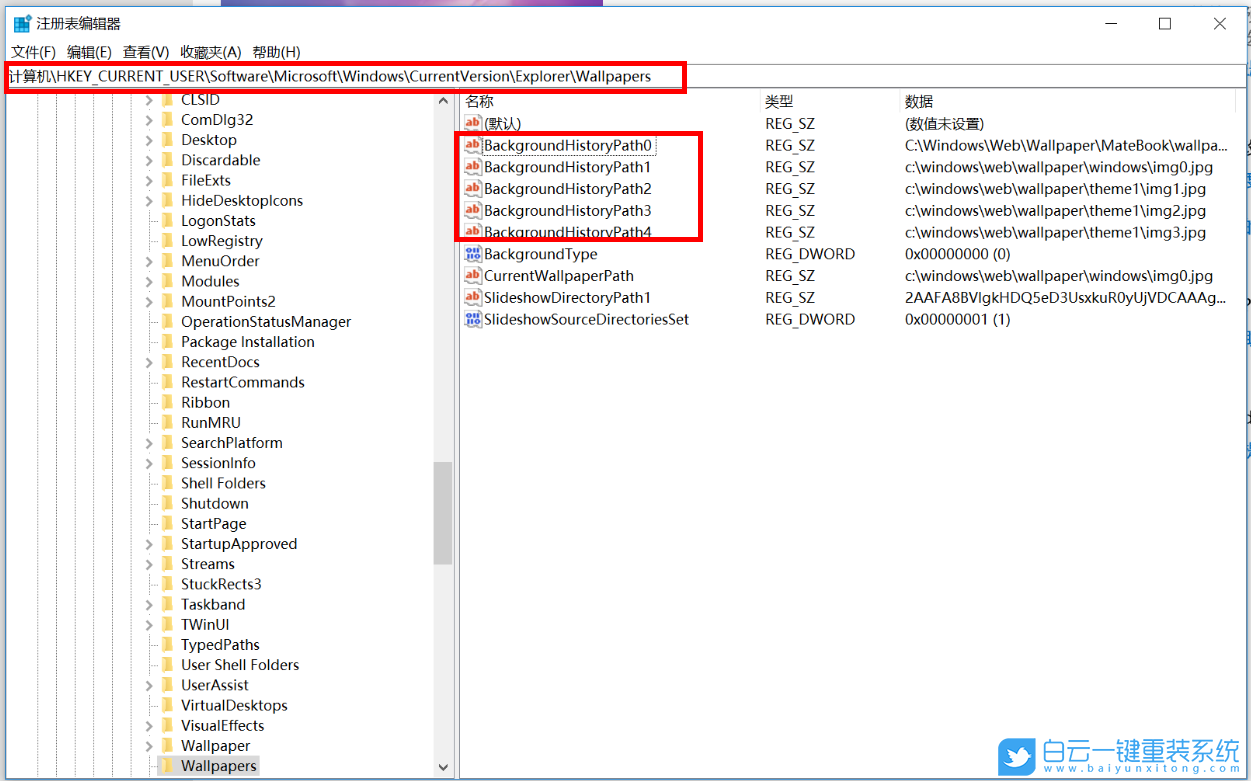Click the 名称 column header
The image size is (1251, 781).
[x=480, y=101]
